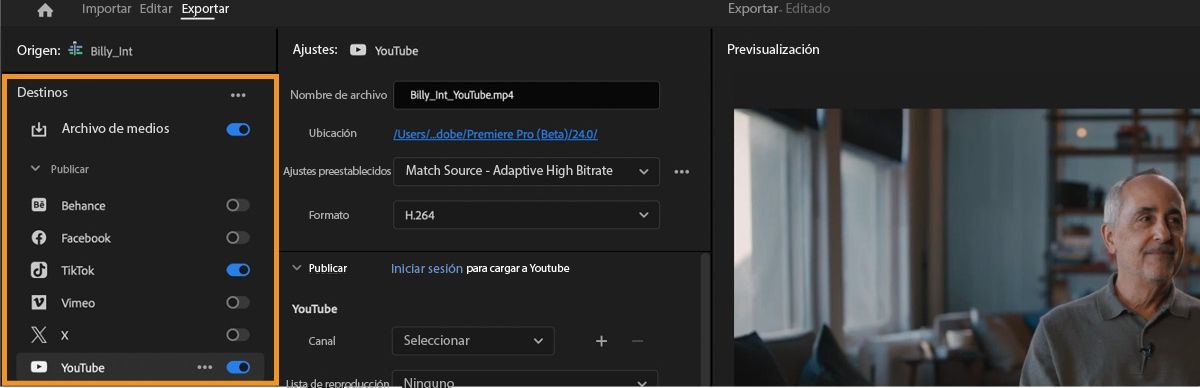Open the Ubicación file path link

click(496, 133)
